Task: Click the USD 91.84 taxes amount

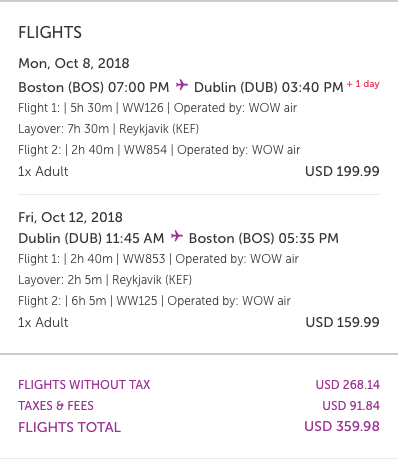Action: click(x=351, y=406)
